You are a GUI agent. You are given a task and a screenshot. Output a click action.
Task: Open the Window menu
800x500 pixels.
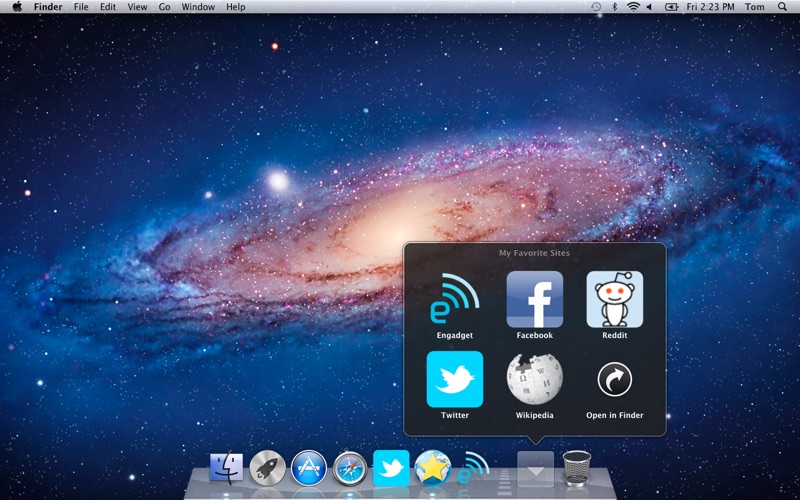tap(198, 7)
